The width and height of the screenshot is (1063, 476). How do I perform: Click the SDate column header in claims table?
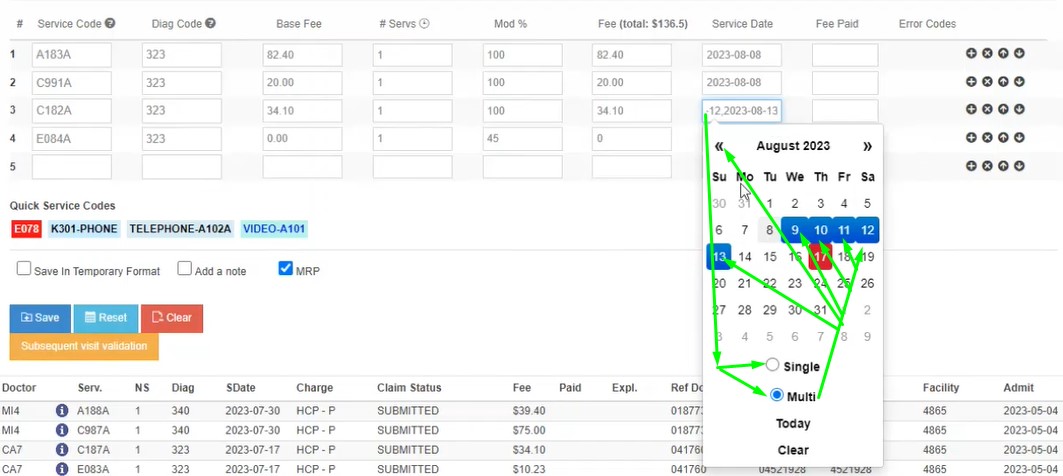[241, 388]
